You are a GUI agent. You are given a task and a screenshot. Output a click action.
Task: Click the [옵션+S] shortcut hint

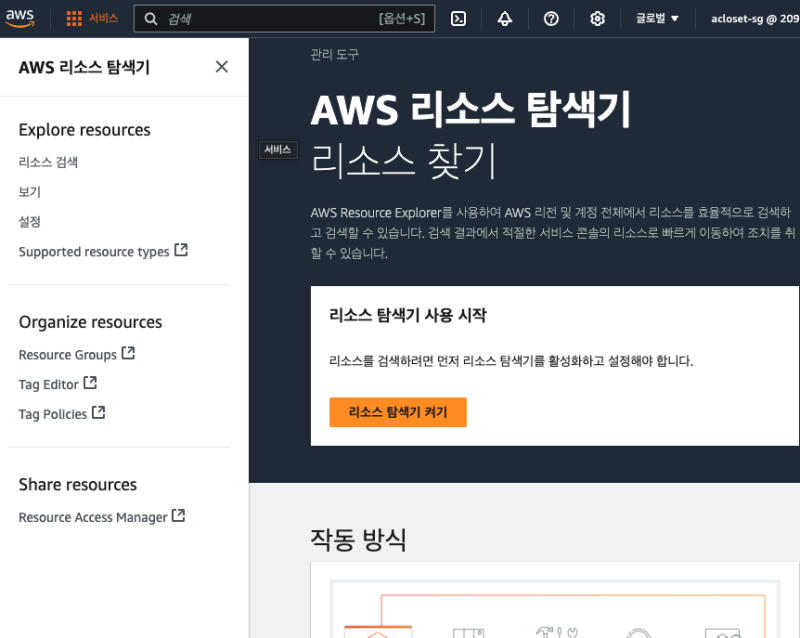click(402, 19)
